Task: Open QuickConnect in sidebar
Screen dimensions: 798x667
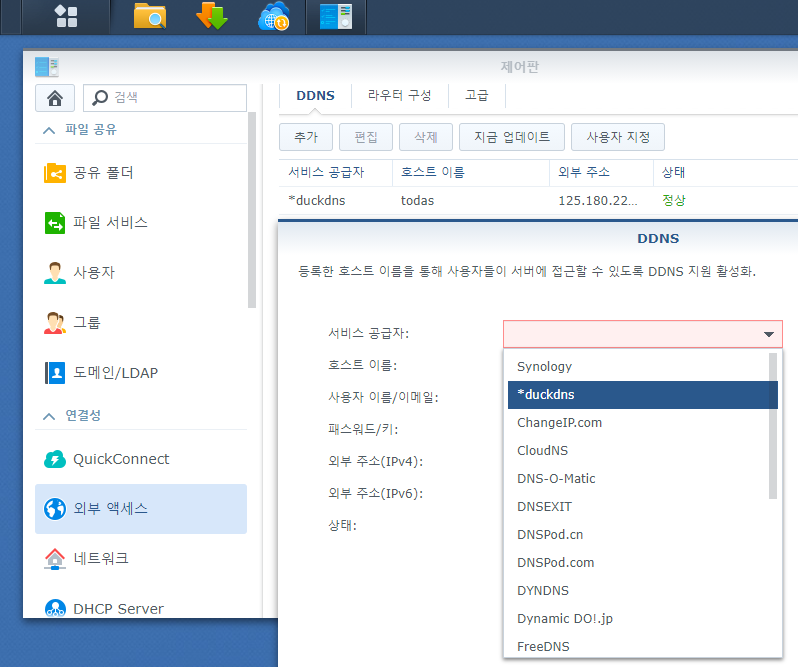Action: pyautogui.click(x=141, y=459)
